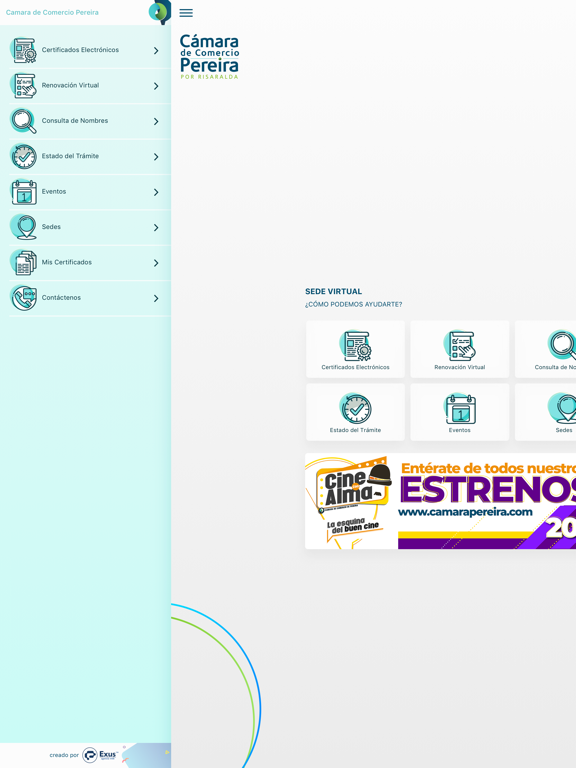Click the SEDE VIRTUAL heading
The image size is (576, 768).
coord(334,291)
